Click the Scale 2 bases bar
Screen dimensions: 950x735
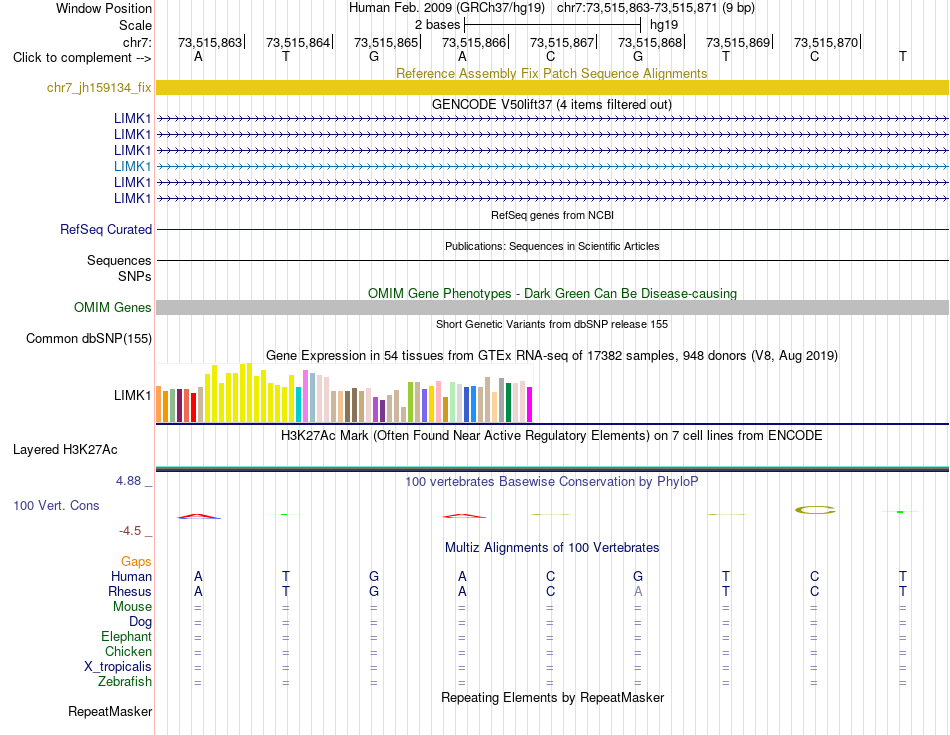552,25
